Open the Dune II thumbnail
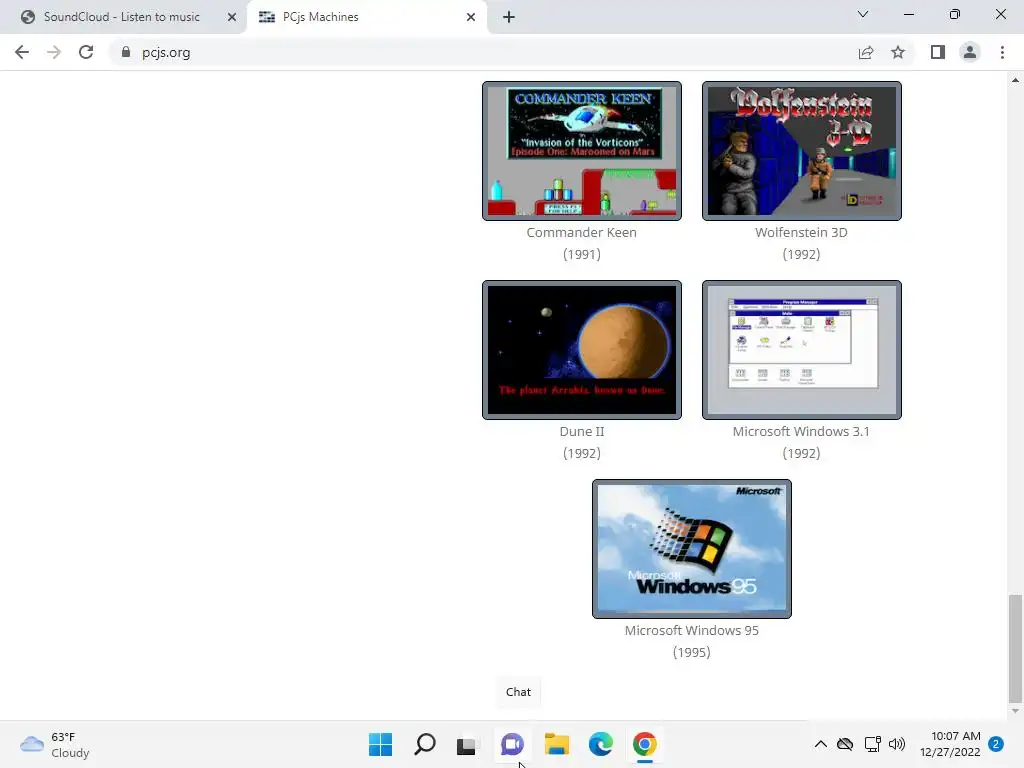 [x=582, y=350]
